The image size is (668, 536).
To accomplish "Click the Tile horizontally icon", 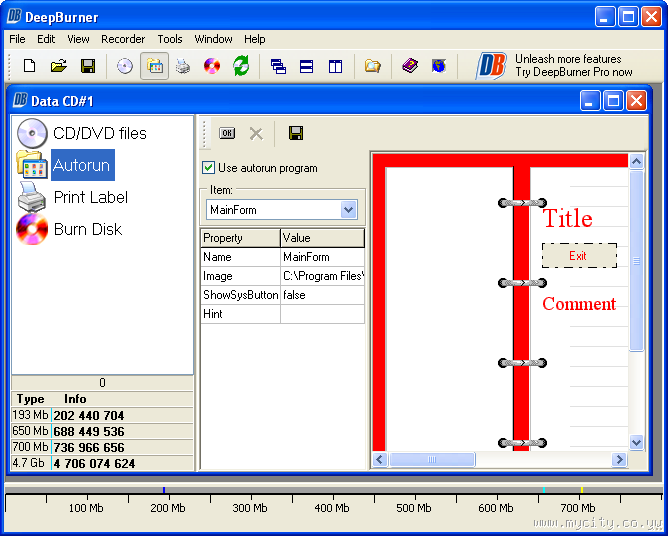I will (x=306, y=66).
